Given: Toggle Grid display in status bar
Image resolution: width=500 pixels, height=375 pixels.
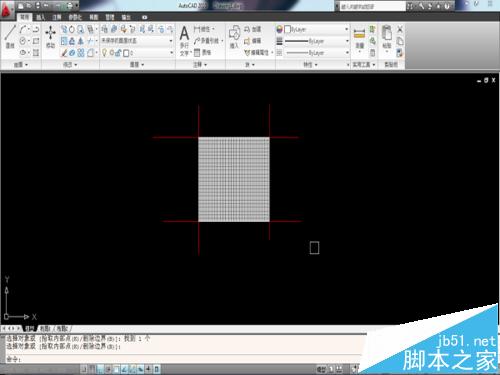Looking at the screenshot, I should click(x=92, y=369).
